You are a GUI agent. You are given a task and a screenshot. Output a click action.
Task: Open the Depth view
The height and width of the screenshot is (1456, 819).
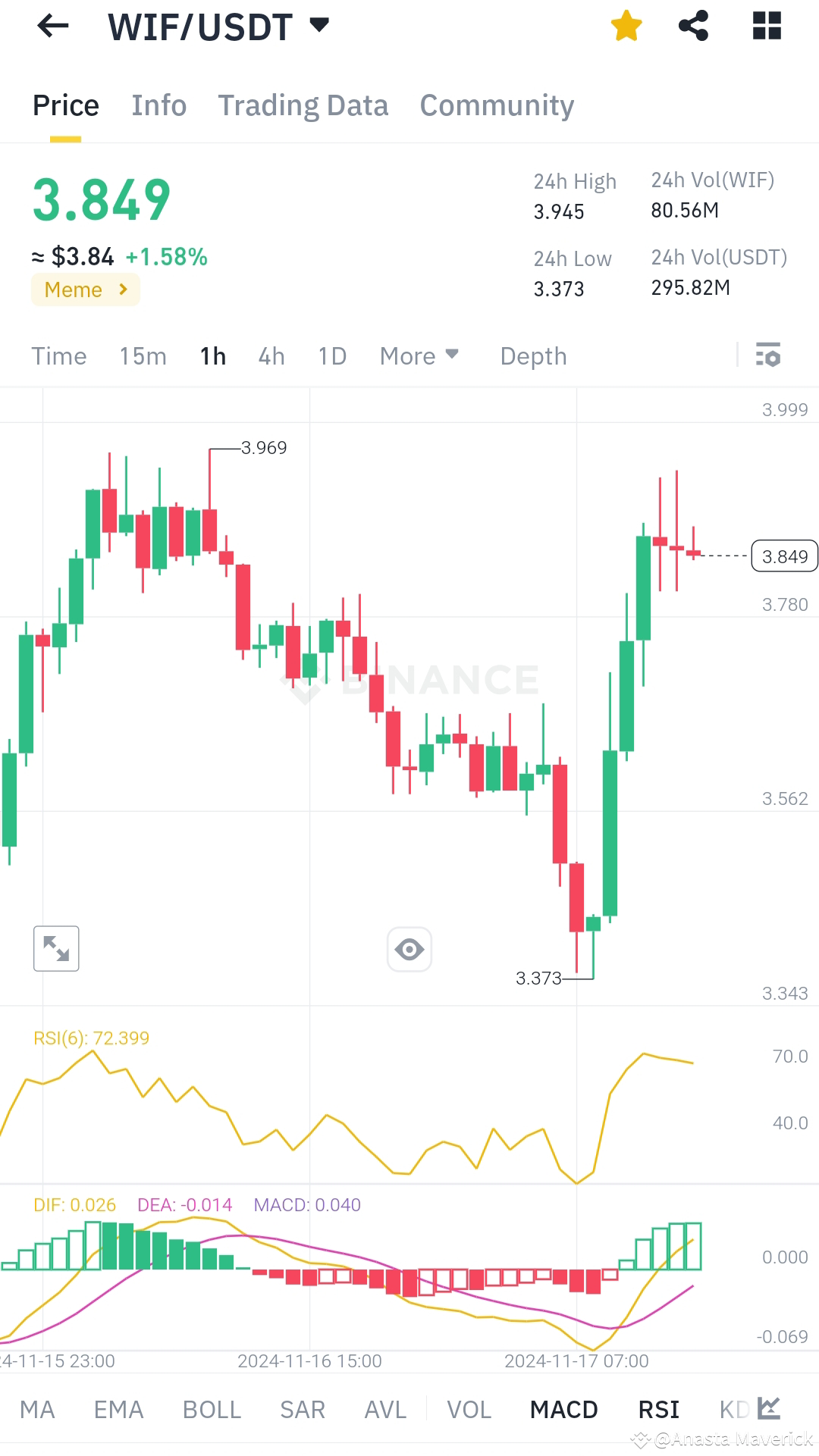[533, 355]
